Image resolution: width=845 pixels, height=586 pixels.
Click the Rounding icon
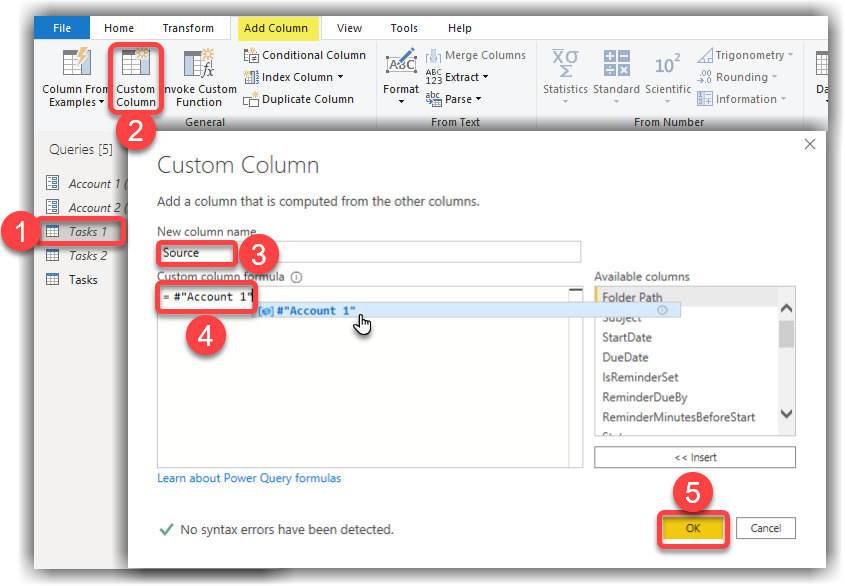[x=705, y=77]
